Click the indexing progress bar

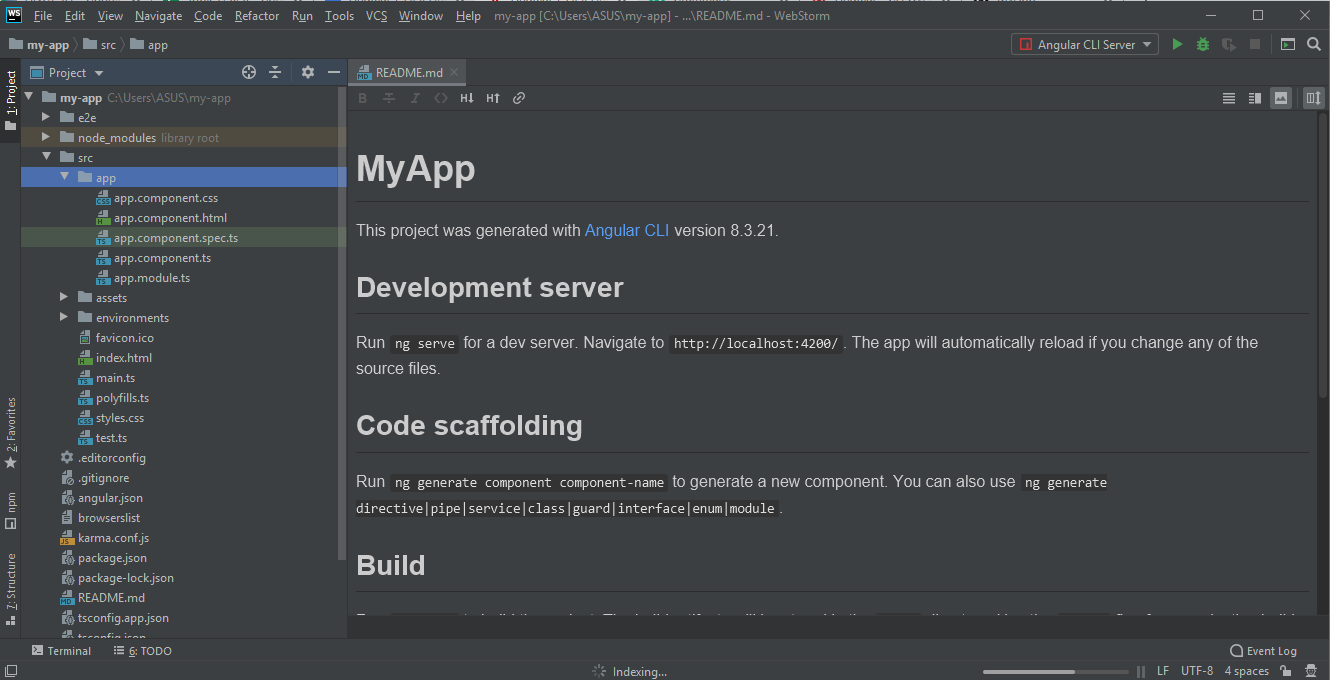(1056, 672)
